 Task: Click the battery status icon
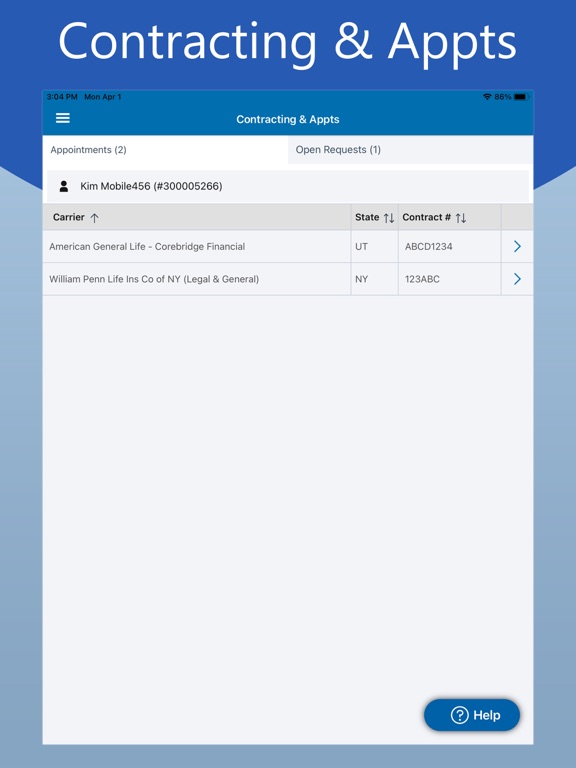(521, 96)
